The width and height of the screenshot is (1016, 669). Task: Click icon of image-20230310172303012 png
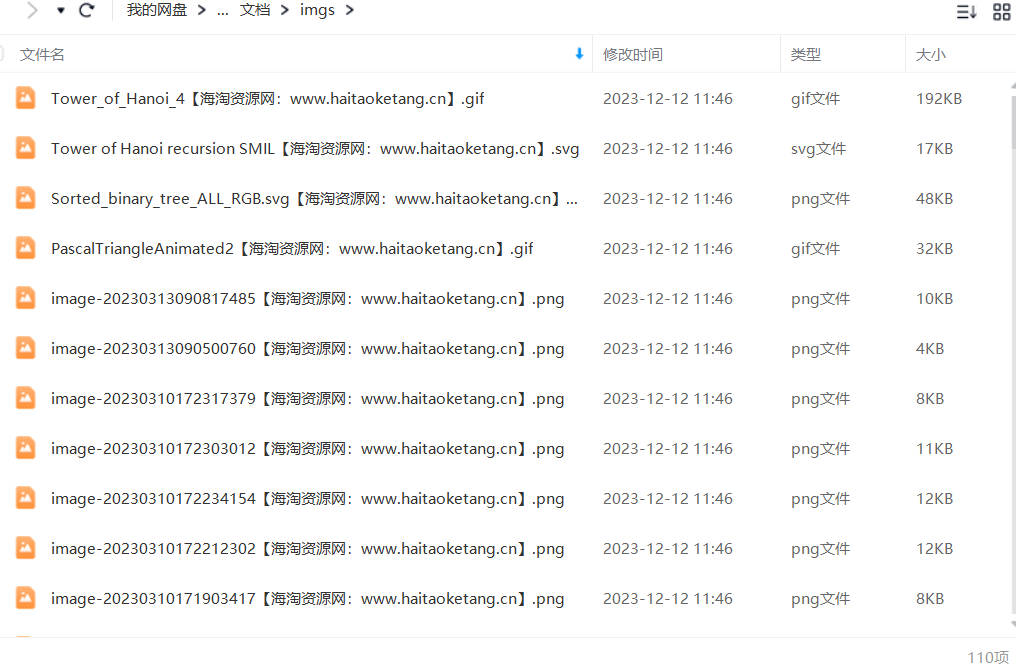[25, 447]
